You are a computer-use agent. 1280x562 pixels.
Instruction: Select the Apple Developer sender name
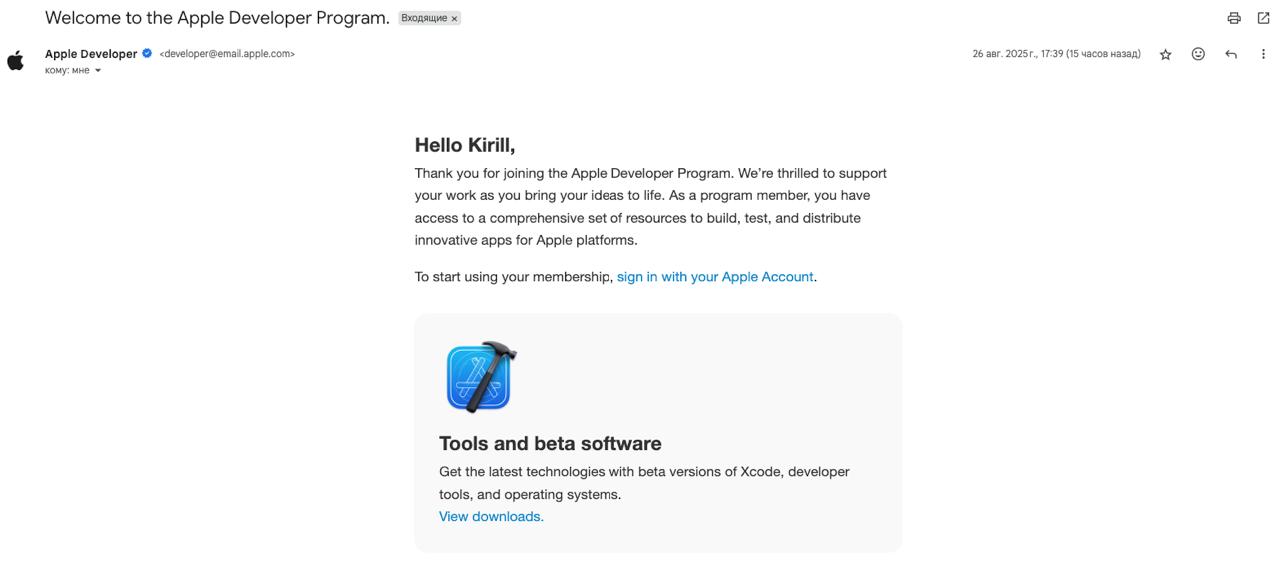click(91, 54)
